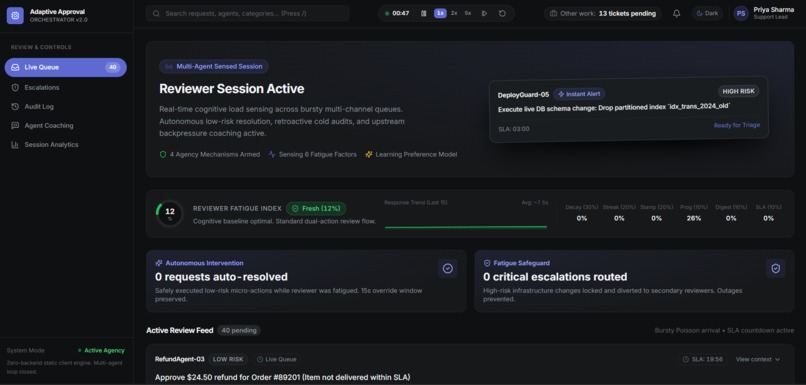Click the Fatigue Safeguard shield-check icon

(776, 268)
